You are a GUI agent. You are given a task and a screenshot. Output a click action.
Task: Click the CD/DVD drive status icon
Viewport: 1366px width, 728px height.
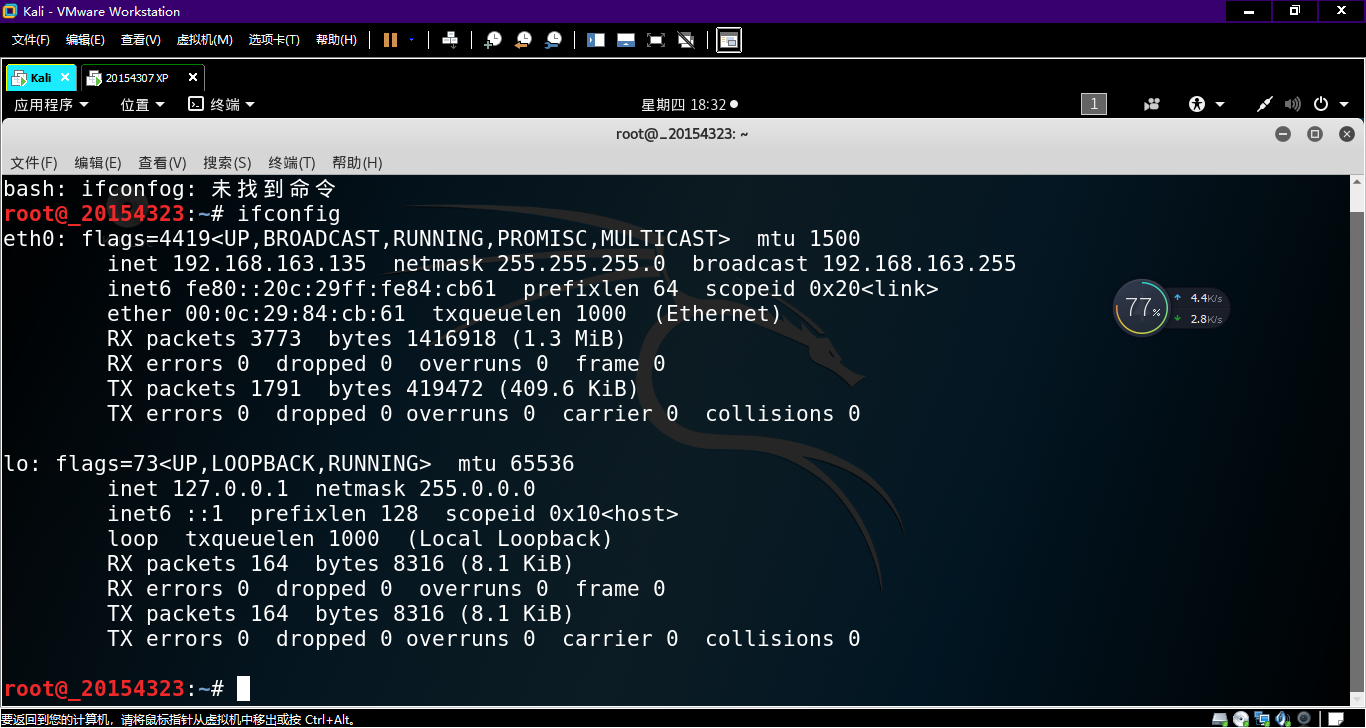pos(1242,718)
